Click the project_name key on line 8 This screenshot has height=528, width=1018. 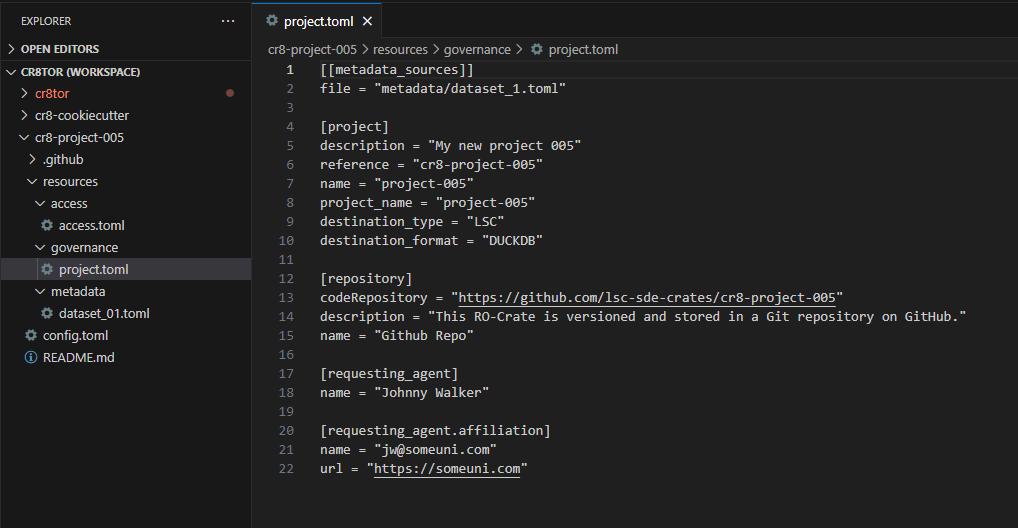pos(366,203)
